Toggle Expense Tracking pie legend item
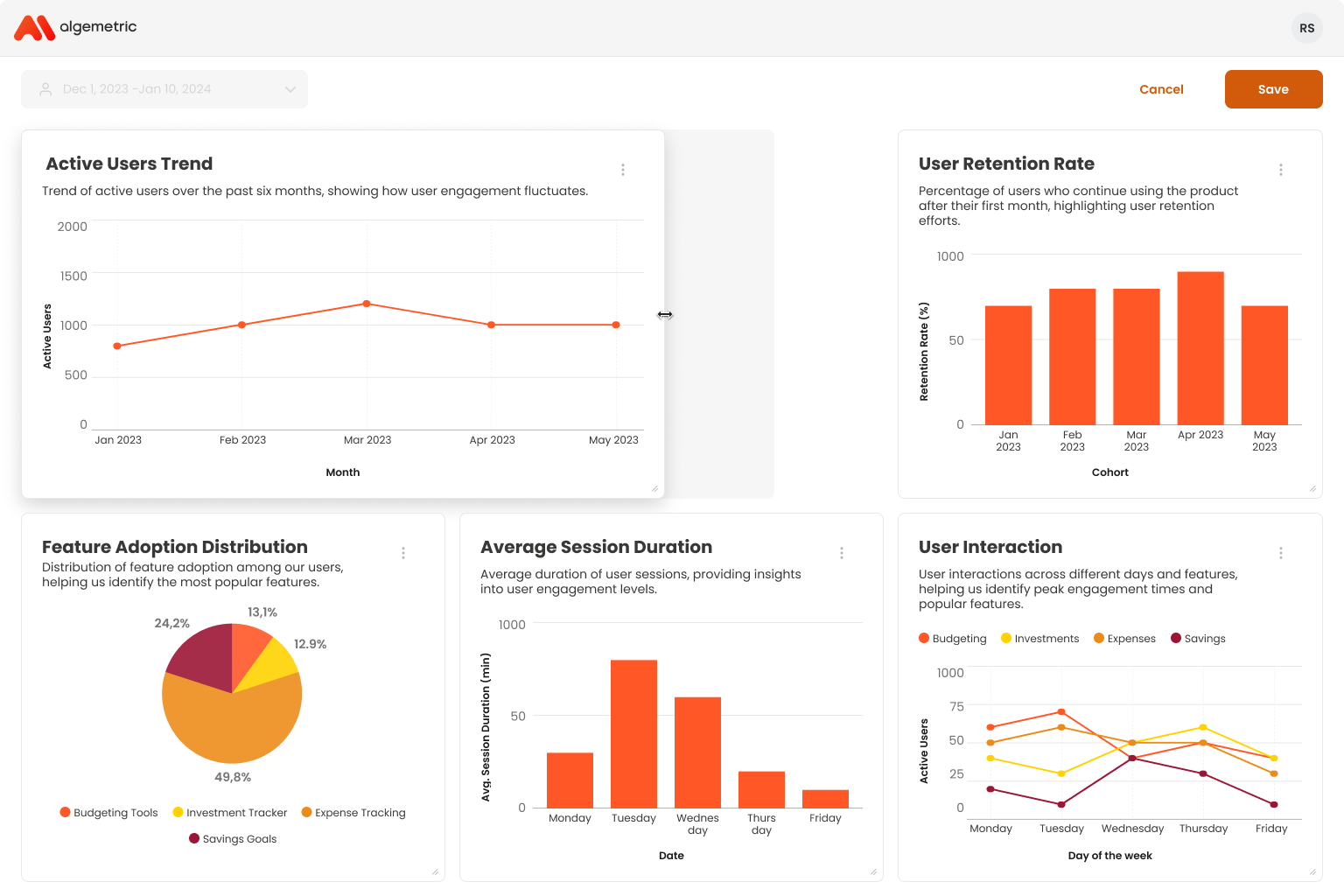Viewport: 1344px width, 896px height. point(353,812)
